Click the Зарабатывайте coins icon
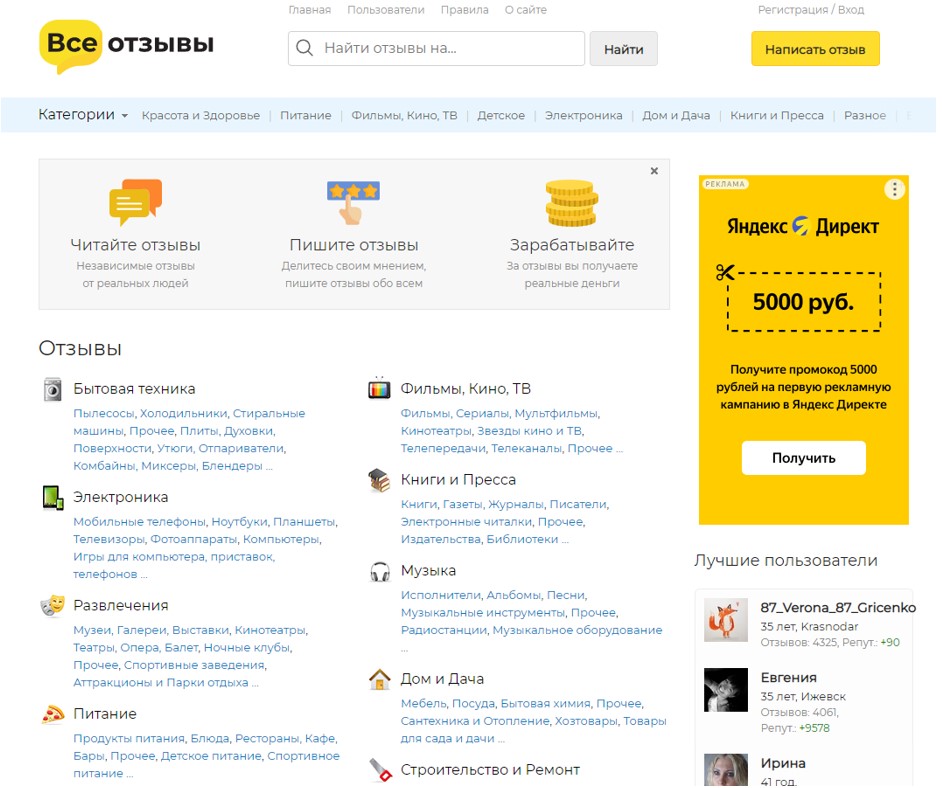Screen dimensions: 942x788 point(571,203)
